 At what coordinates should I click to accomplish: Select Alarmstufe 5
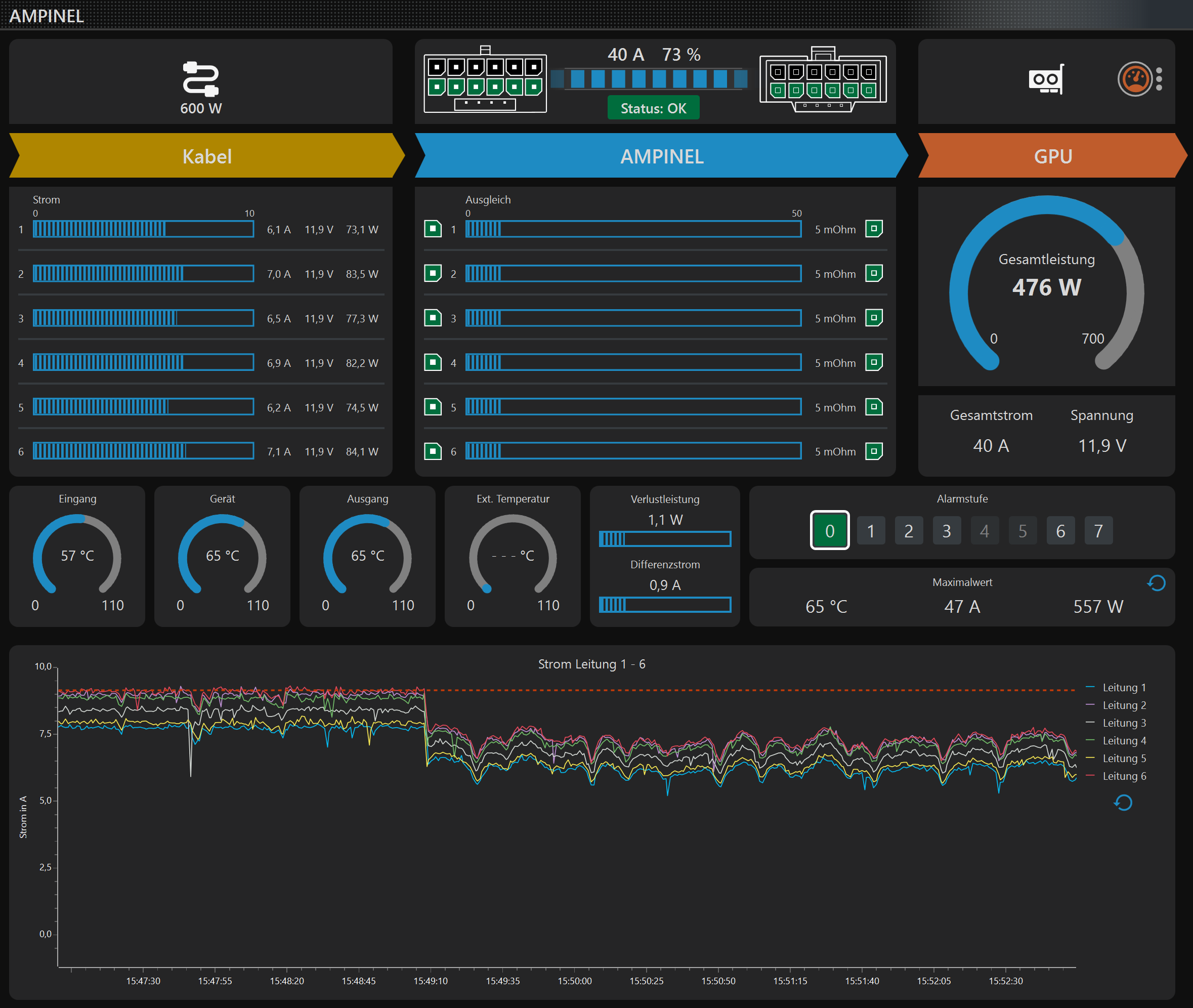point(1022,531)
